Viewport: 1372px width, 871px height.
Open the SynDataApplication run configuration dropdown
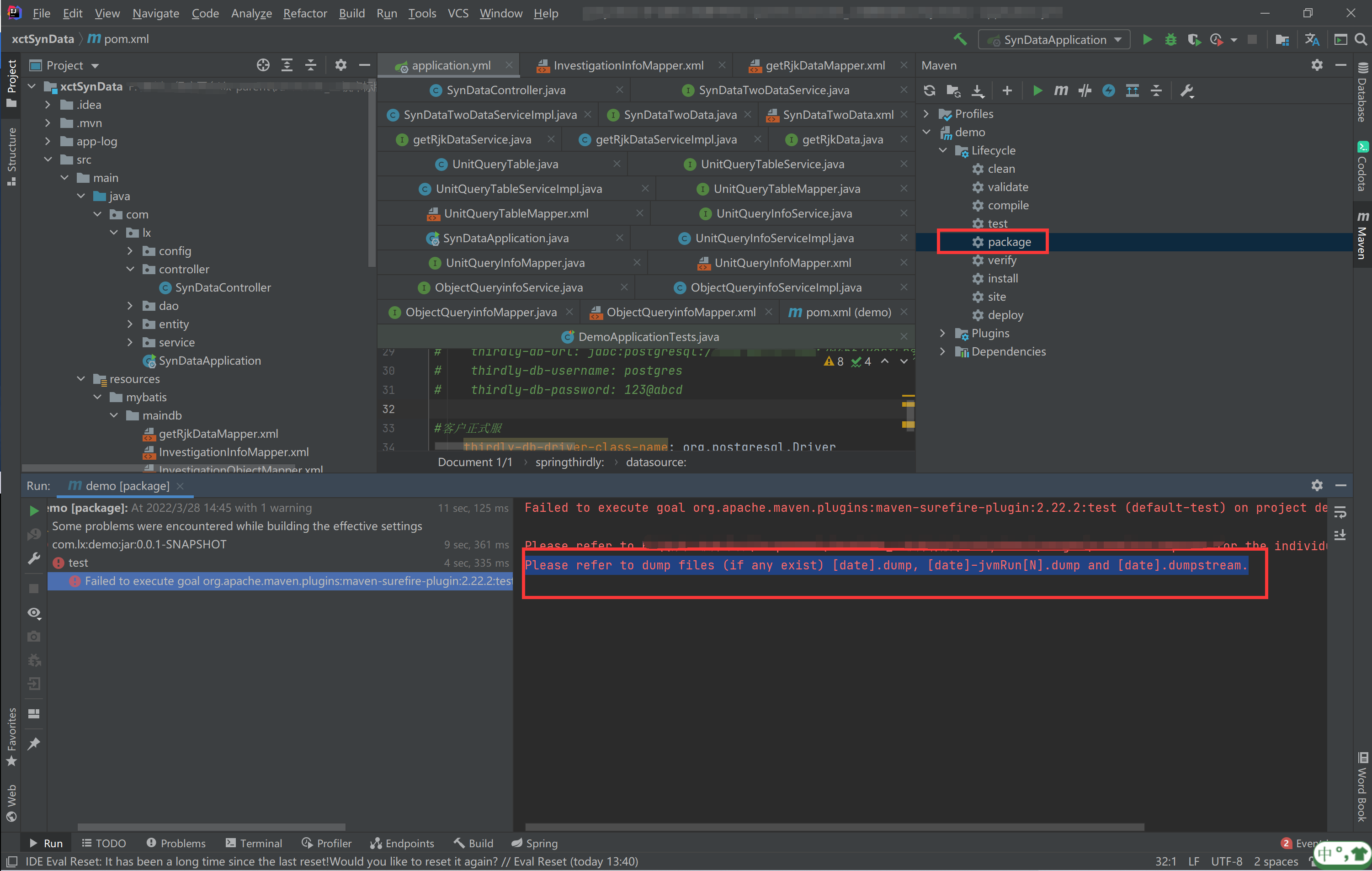tap(1055, 39)
